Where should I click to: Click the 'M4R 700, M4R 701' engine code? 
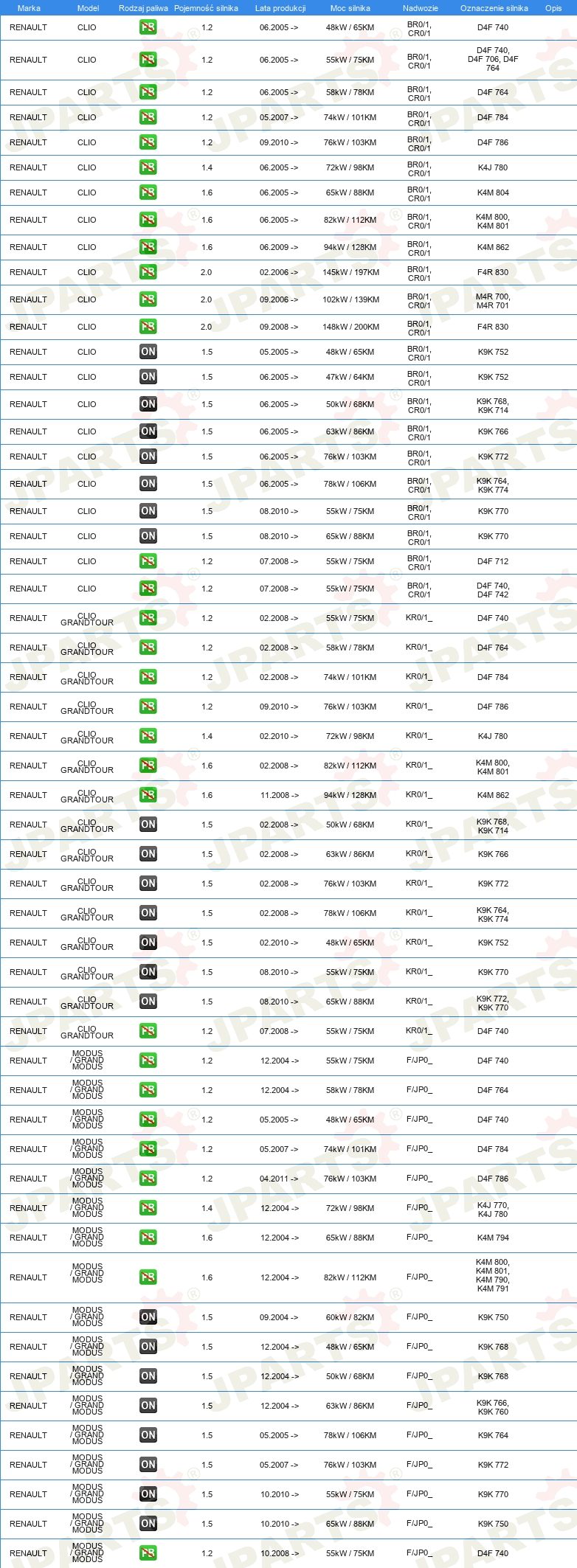(493, 301)
